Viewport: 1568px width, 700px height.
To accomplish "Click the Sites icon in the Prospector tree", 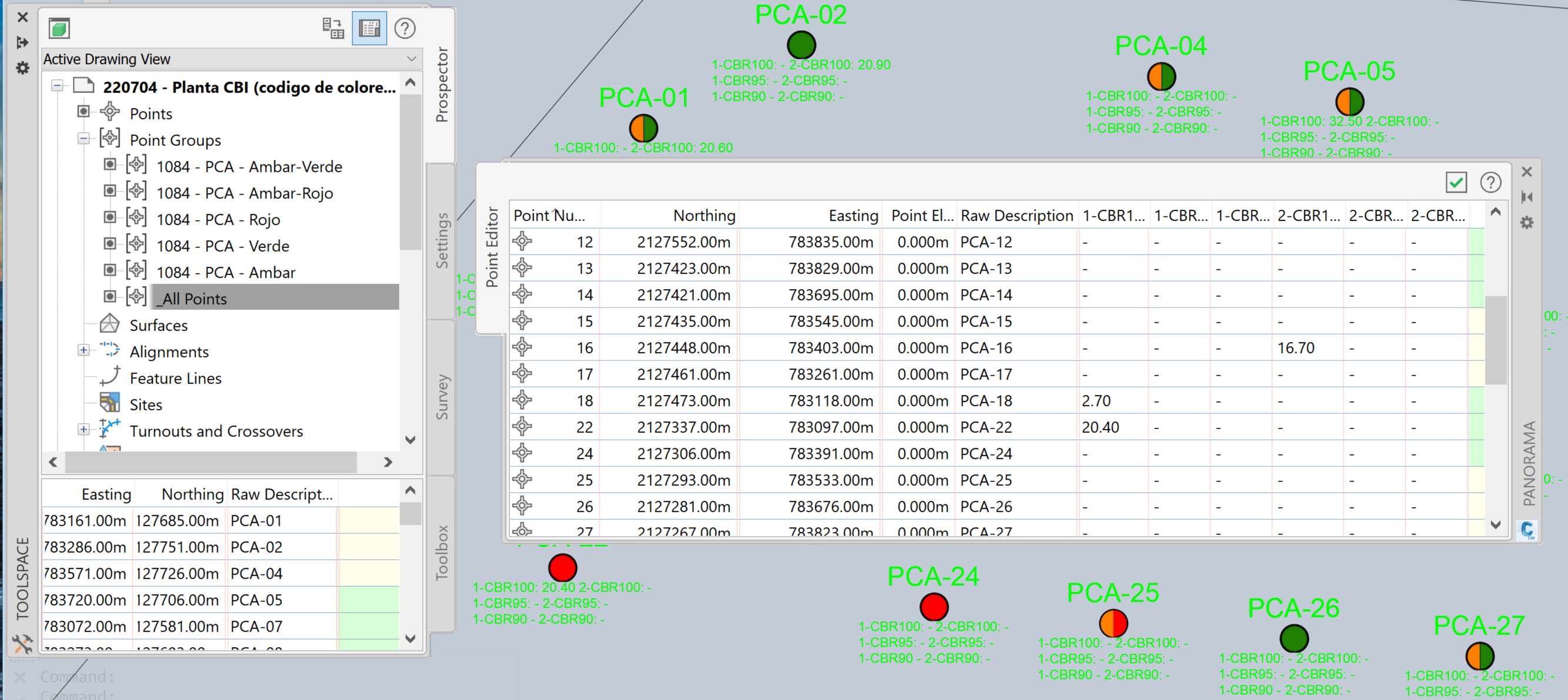I will click(109, 403).
